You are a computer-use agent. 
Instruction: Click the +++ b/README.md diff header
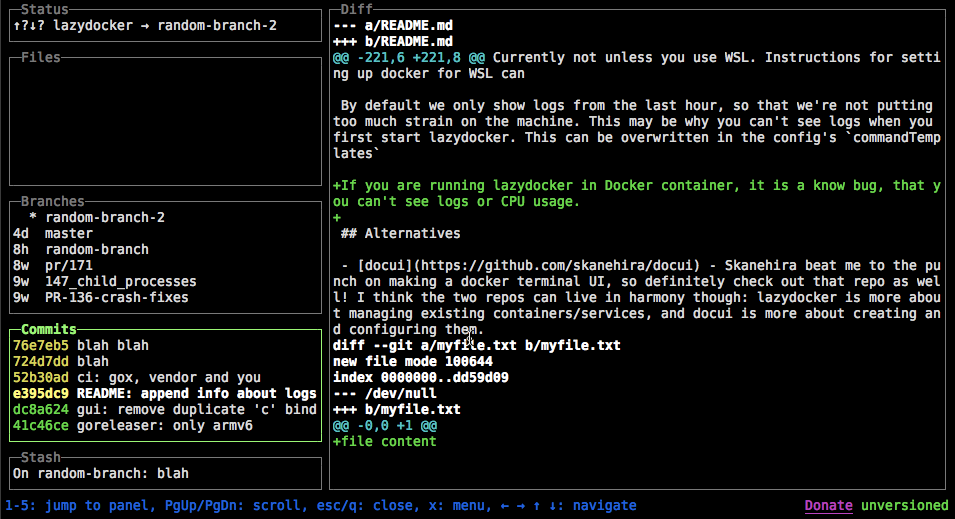(x=393, y=41)
